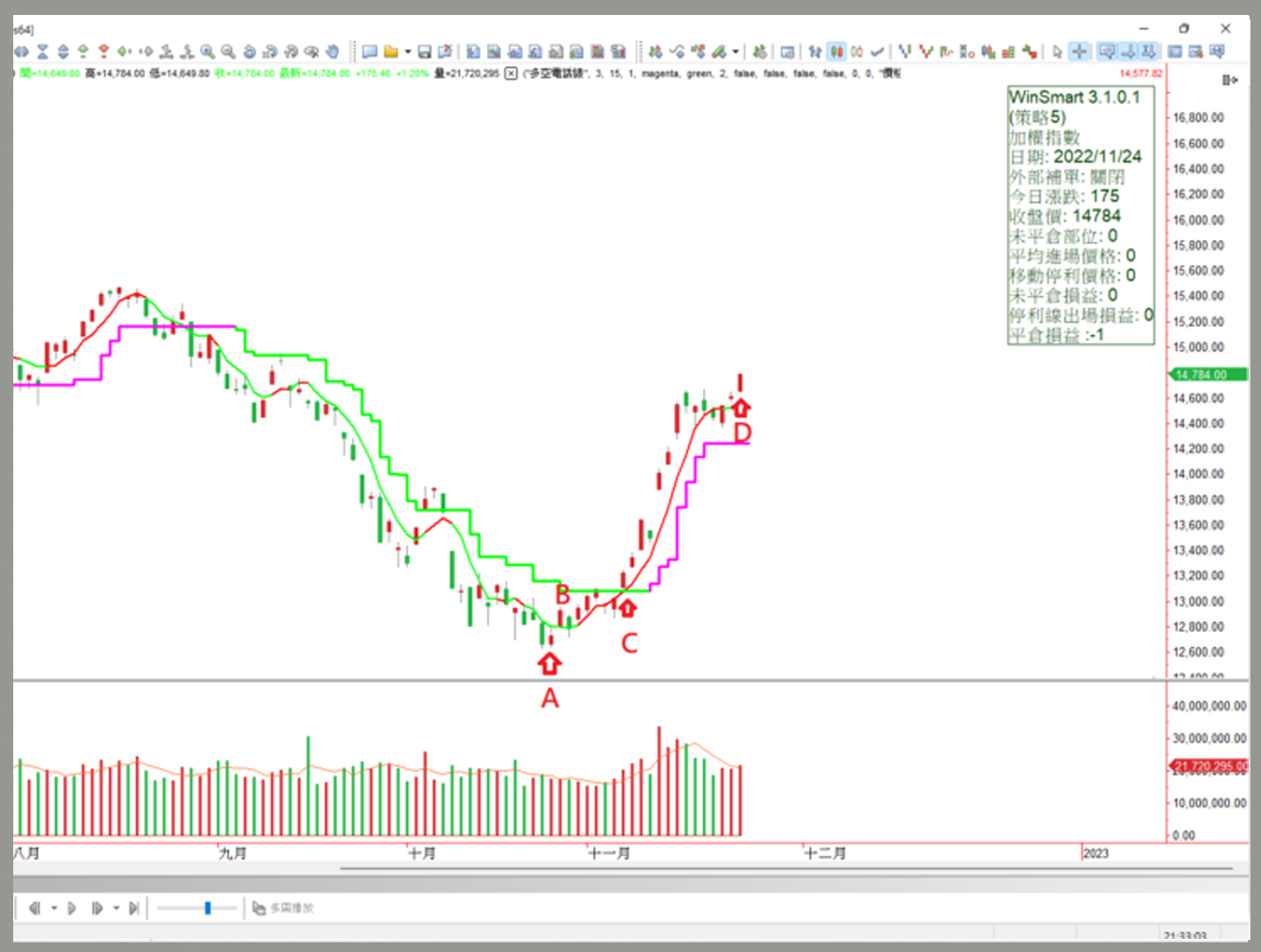Screen dimensions: 1261x952
Task: Click the icon right of save
Action: pyautogui.click(x=445, y=52)
